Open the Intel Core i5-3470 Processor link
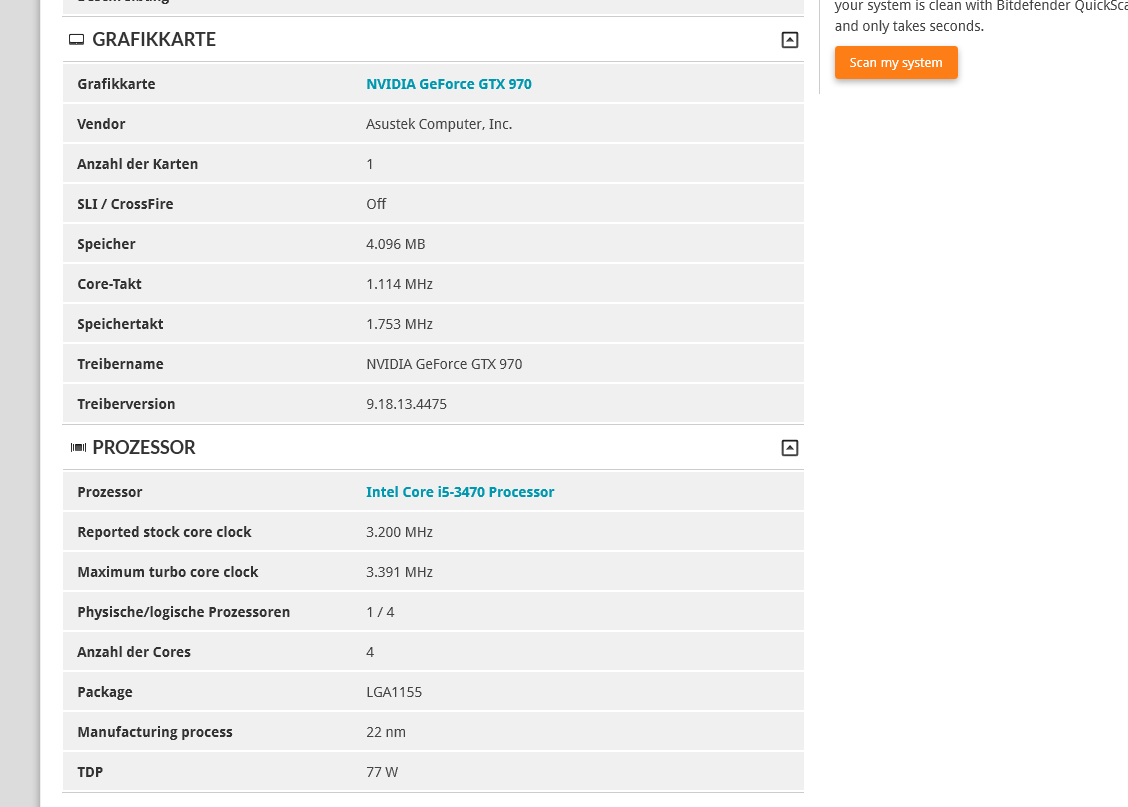This screenshot has height=807, width=1128. click(x=460, y=492)
